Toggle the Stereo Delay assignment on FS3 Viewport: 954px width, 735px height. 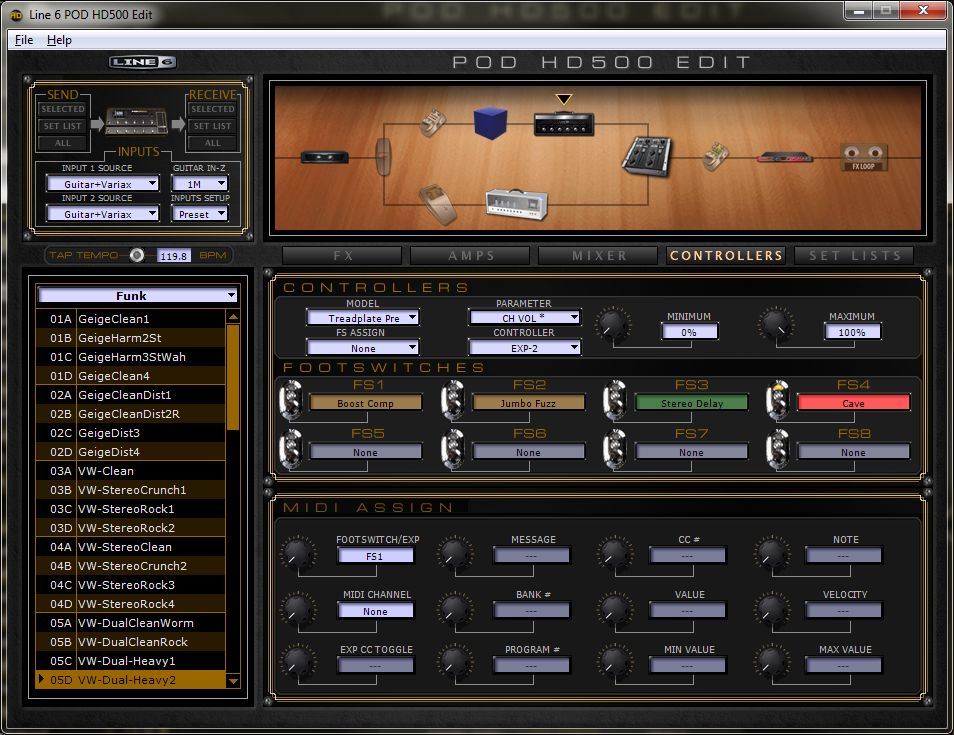(x=692, y=403)
